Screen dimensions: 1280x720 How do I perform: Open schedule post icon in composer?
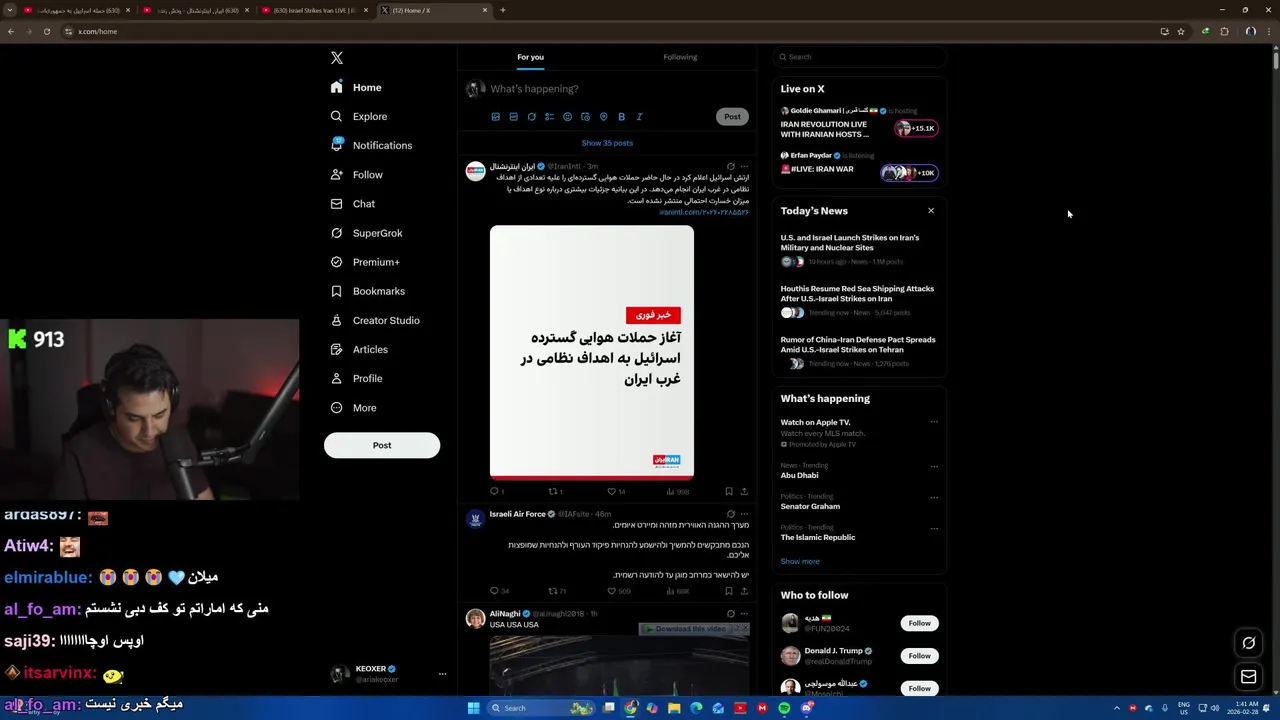[585, 117]
